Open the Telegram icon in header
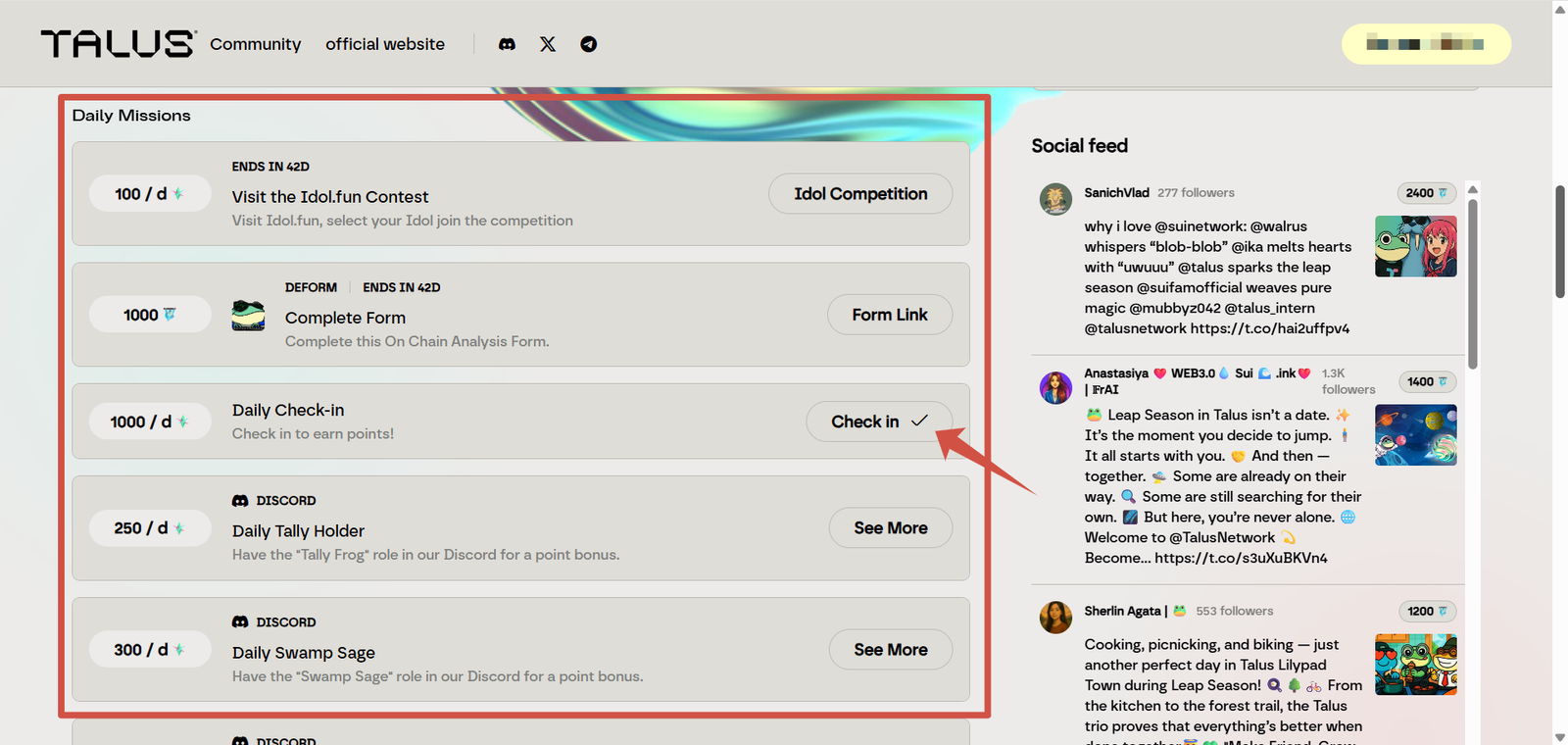This screenshot has width=1568, height=745. 588,44
